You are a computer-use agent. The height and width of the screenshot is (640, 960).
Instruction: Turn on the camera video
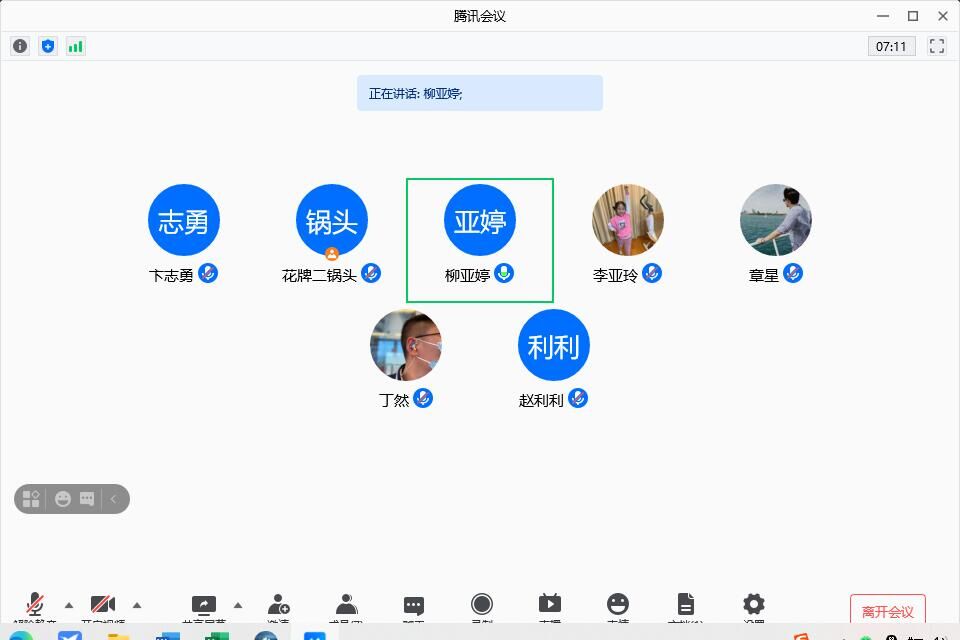tap(103, 605)
